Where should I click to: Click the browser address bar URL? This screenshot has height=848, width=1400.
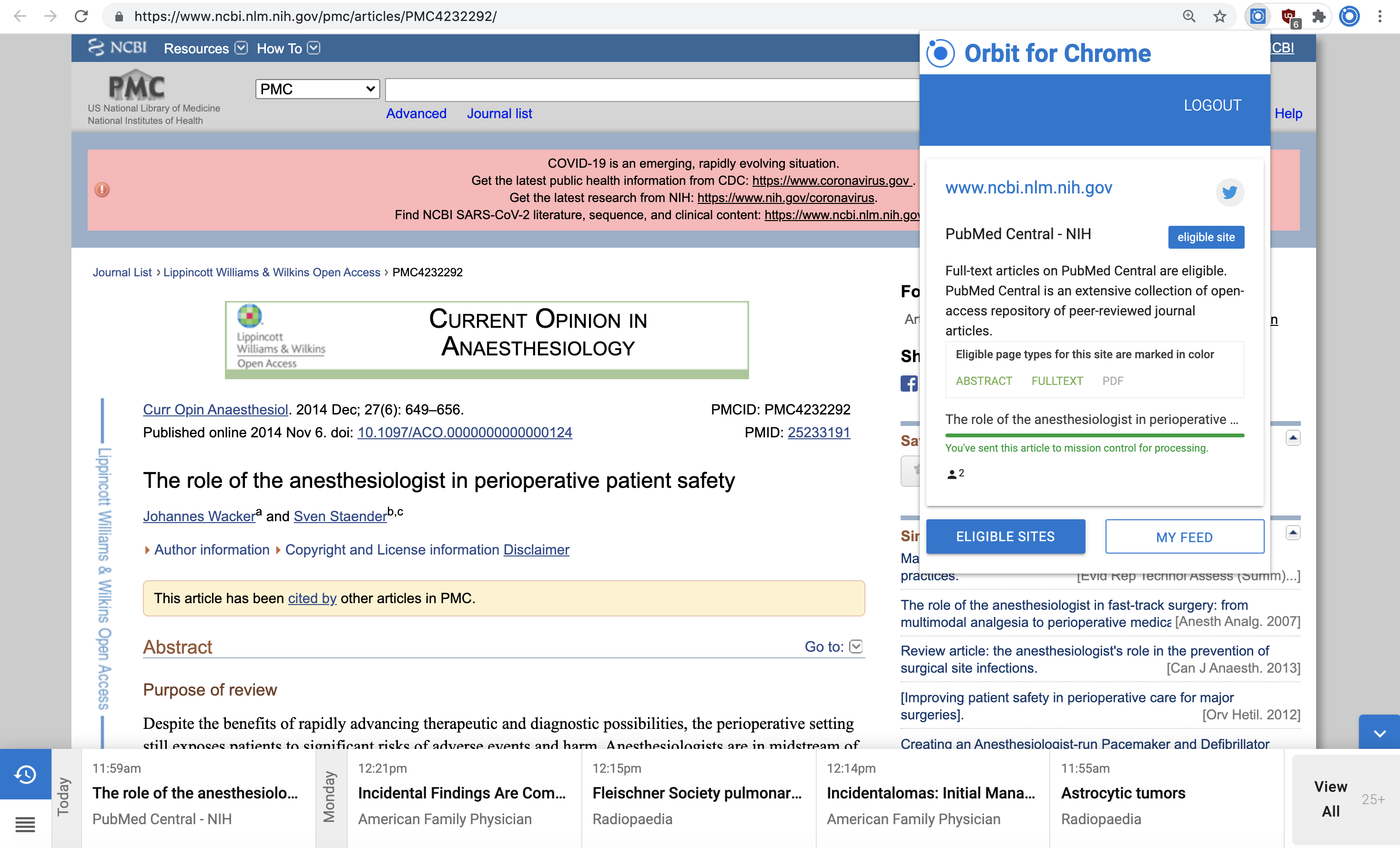click(x=315, y=16)
